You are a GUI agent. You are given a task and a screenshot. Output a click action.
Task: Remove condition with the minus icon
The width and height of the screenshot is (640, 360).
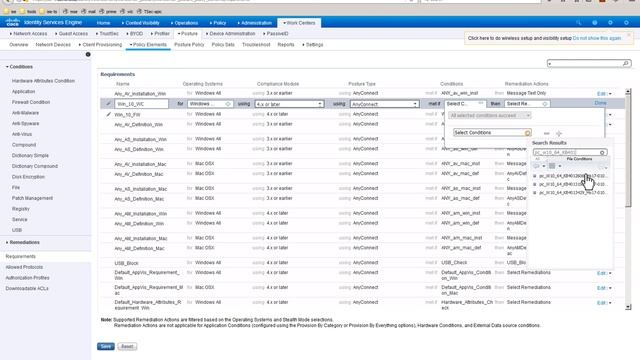547,133
